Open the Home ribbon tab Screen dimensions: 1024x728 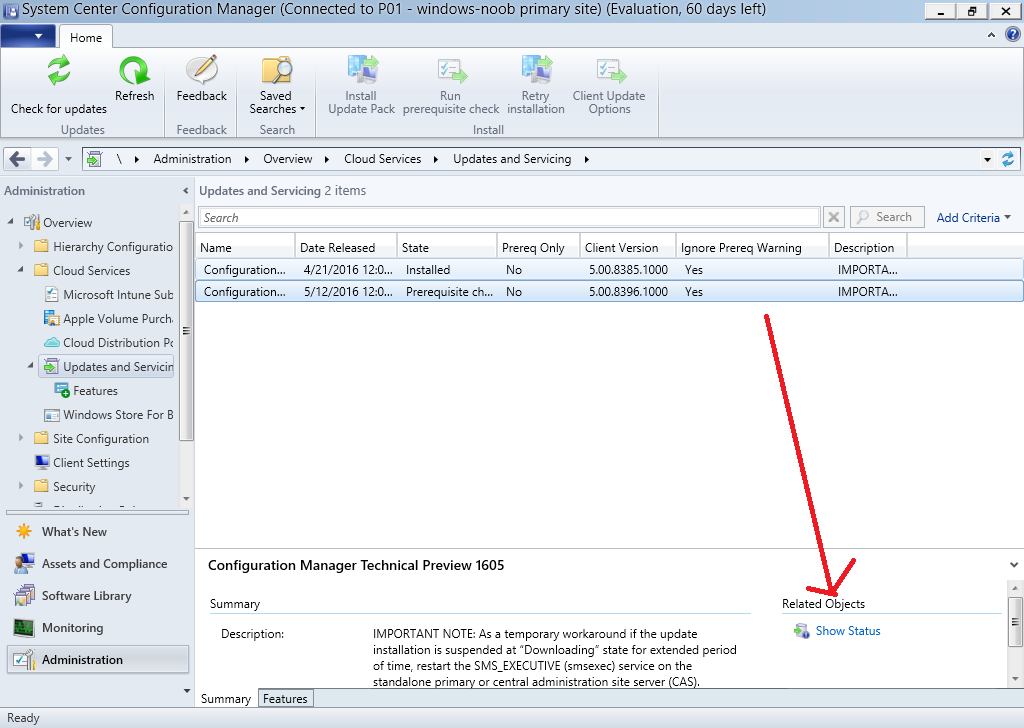[x=86, y=37]
